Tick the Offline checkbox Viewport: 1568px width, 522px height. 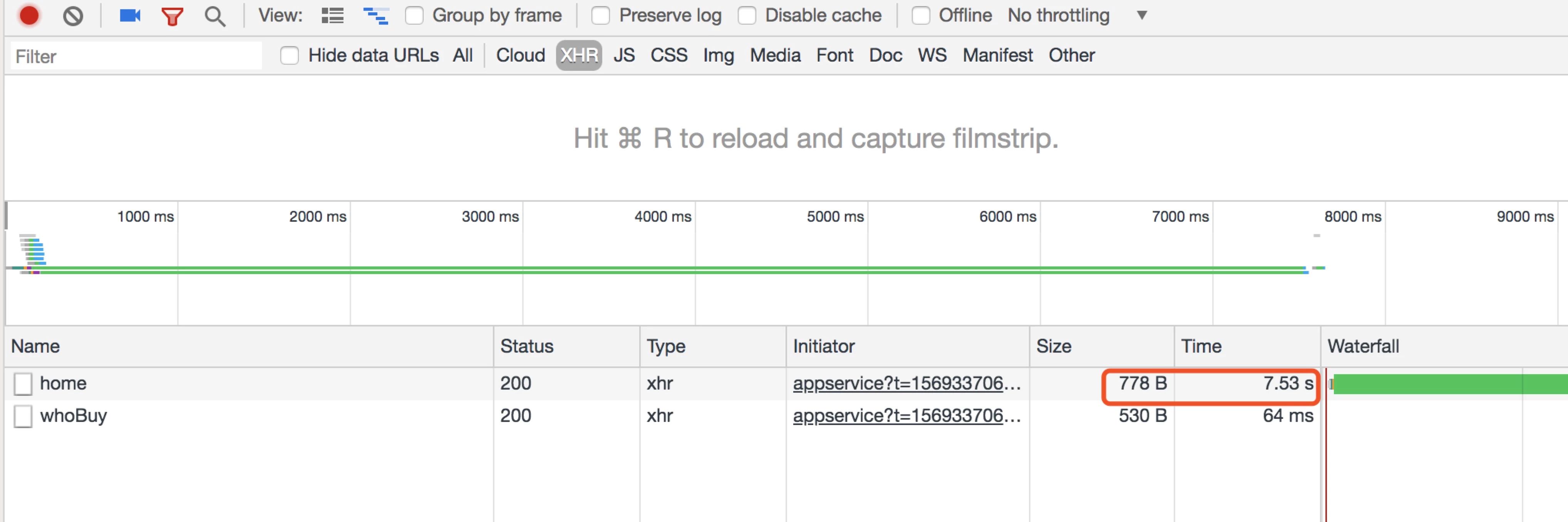click(921, 15)
